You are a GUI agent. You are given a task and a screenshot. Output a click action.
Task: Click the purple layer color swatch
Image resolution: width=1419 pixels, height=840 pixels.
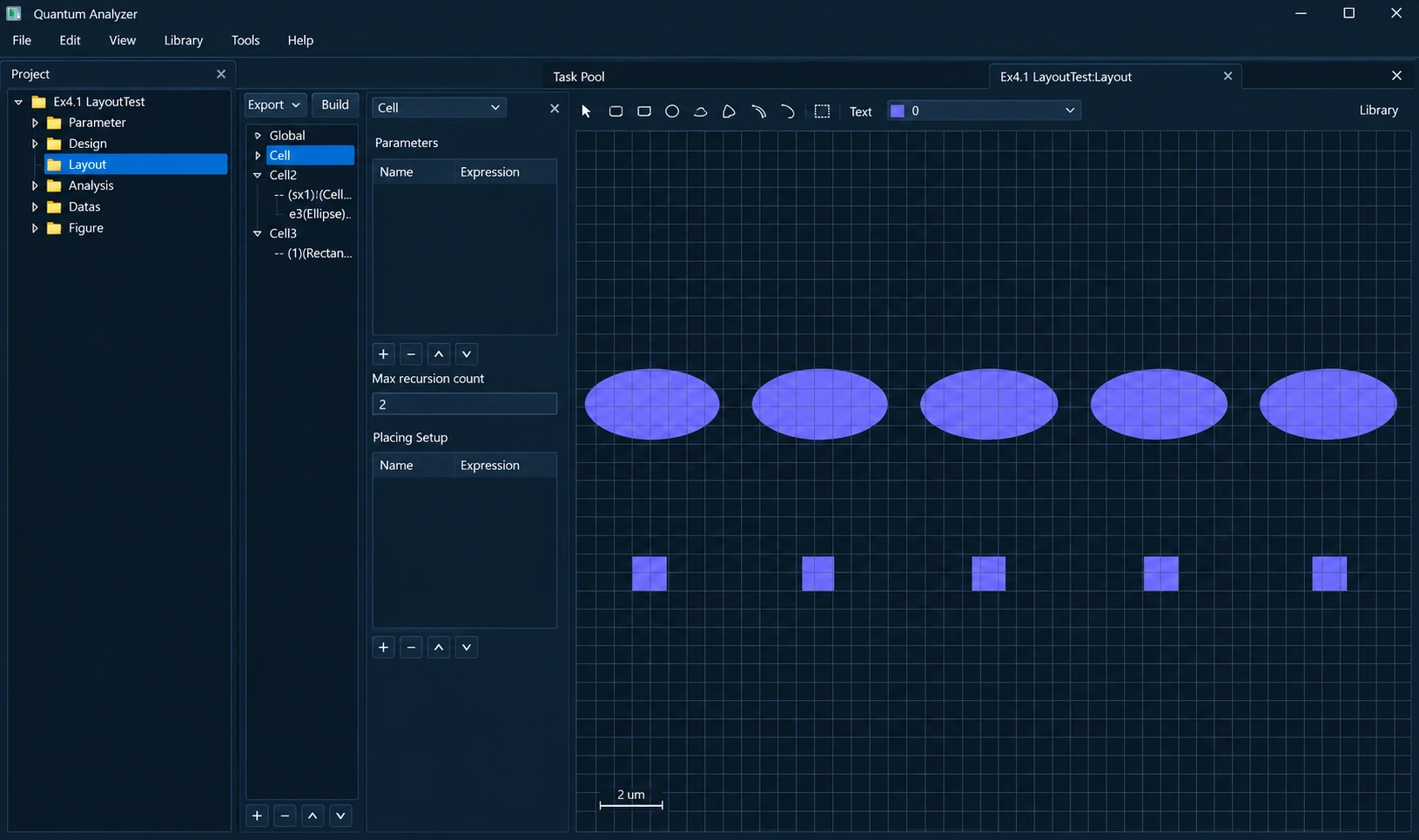[898, 111]
